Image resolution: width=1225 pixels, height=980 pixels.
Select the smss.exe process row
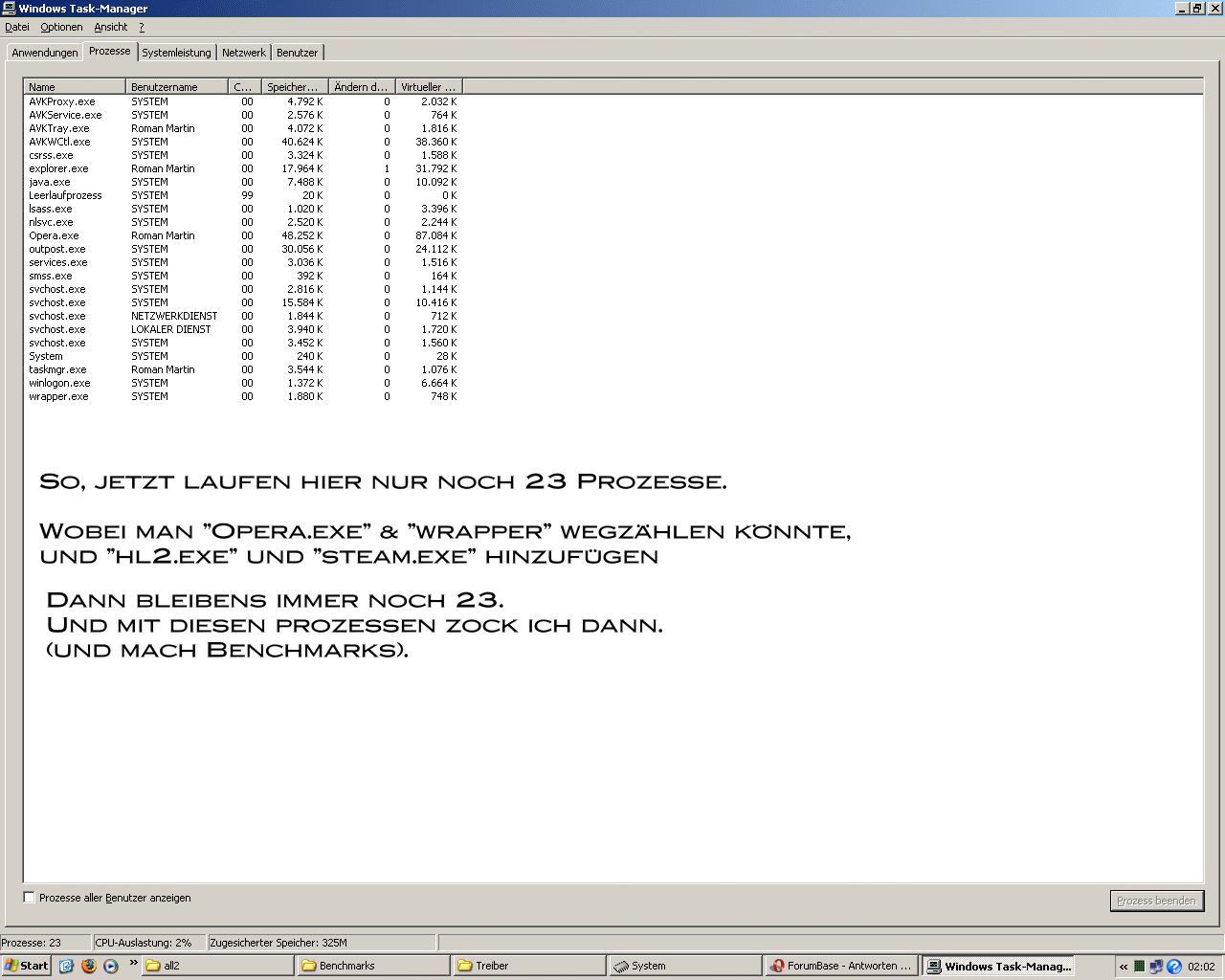coord(243,276)
